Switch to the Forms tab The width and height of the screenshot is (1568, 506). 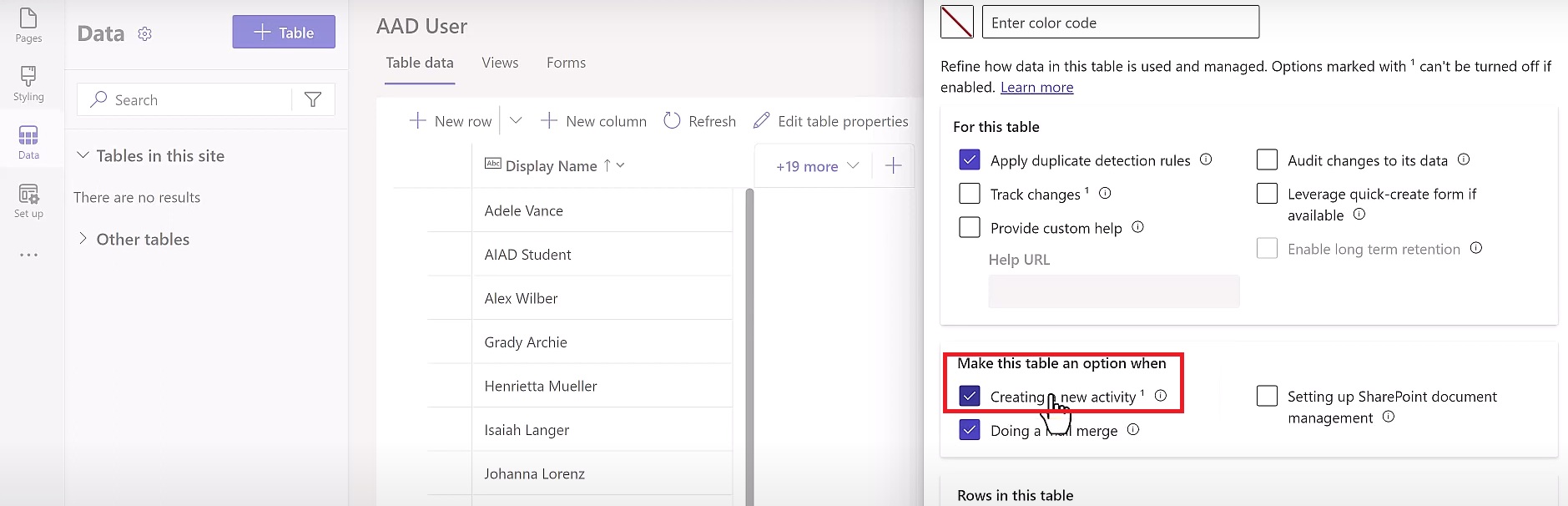pyautogui.click(x=566, y=63)
